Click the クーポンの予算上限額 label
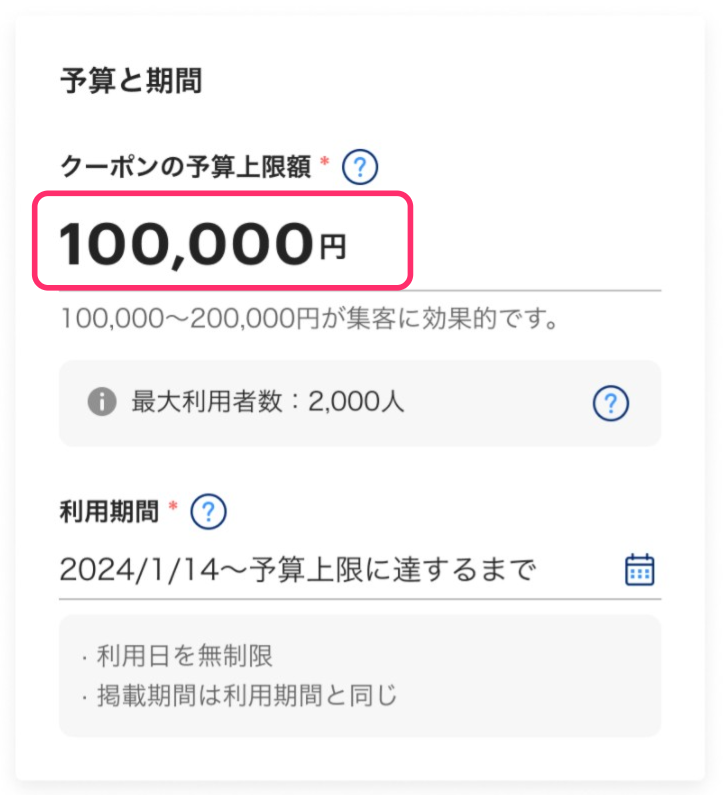This screenshot has width=723, height=795. 186,167
